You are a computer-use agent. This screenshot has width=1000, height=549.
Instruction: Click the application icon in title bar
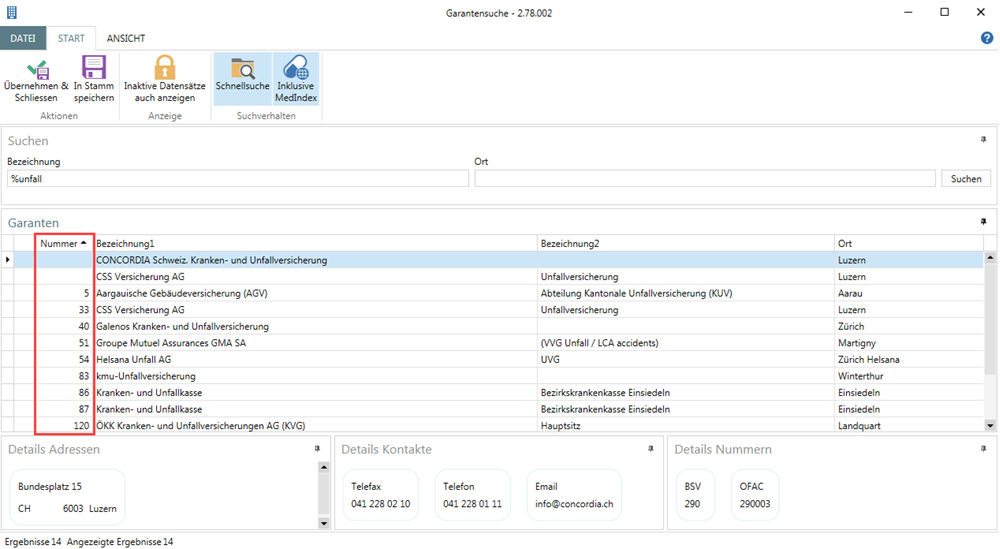tap(11, 12)
